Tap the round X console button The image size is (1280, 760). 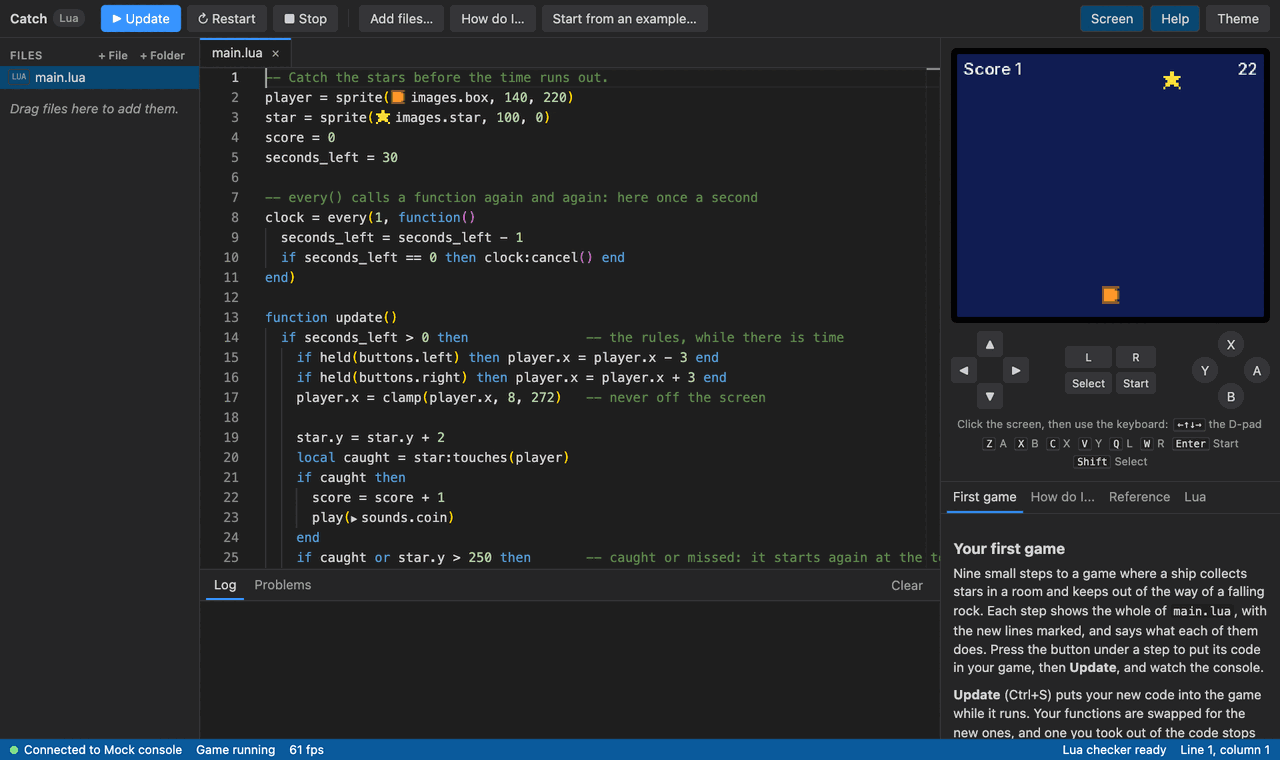pyautogui.click(x=1231, y=345)
